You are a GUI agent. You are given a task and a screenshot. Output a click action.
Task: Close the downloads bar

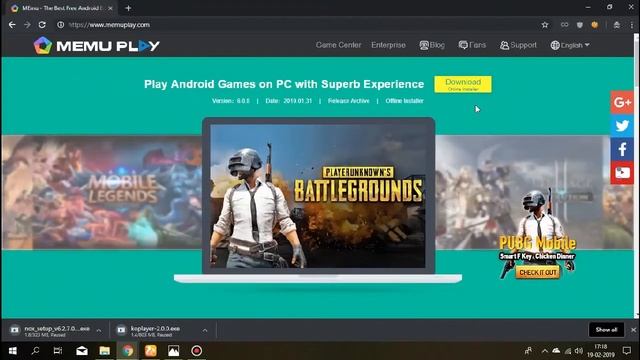[x=633, y=330]
